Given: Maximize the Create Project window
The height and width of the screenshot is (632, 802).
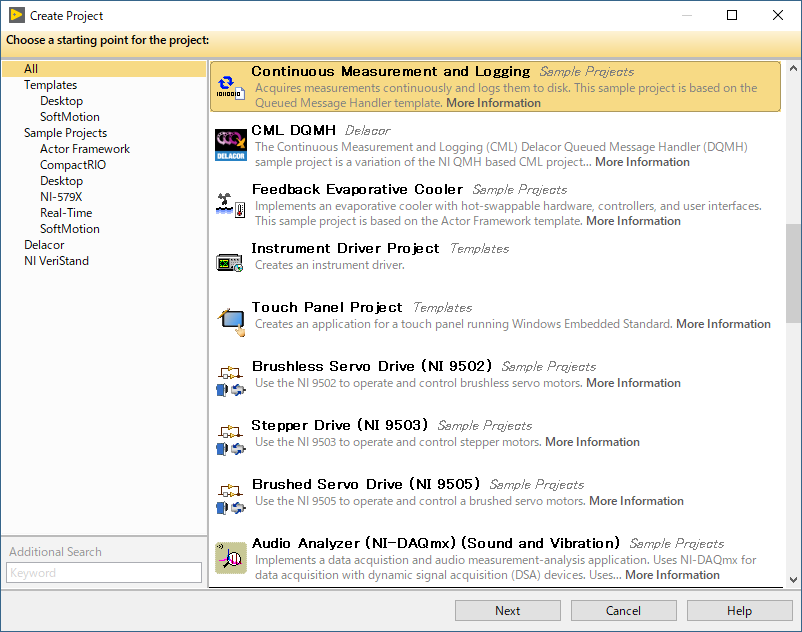Looking at the screenshot, I should click(732, 15).
